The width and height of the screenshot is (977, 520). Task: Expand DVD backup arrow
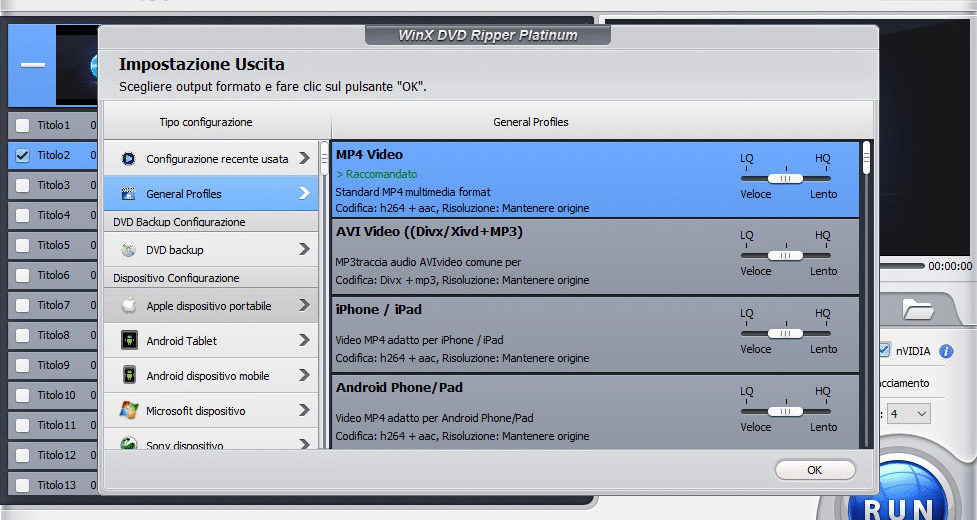click(x=304, y=249)
